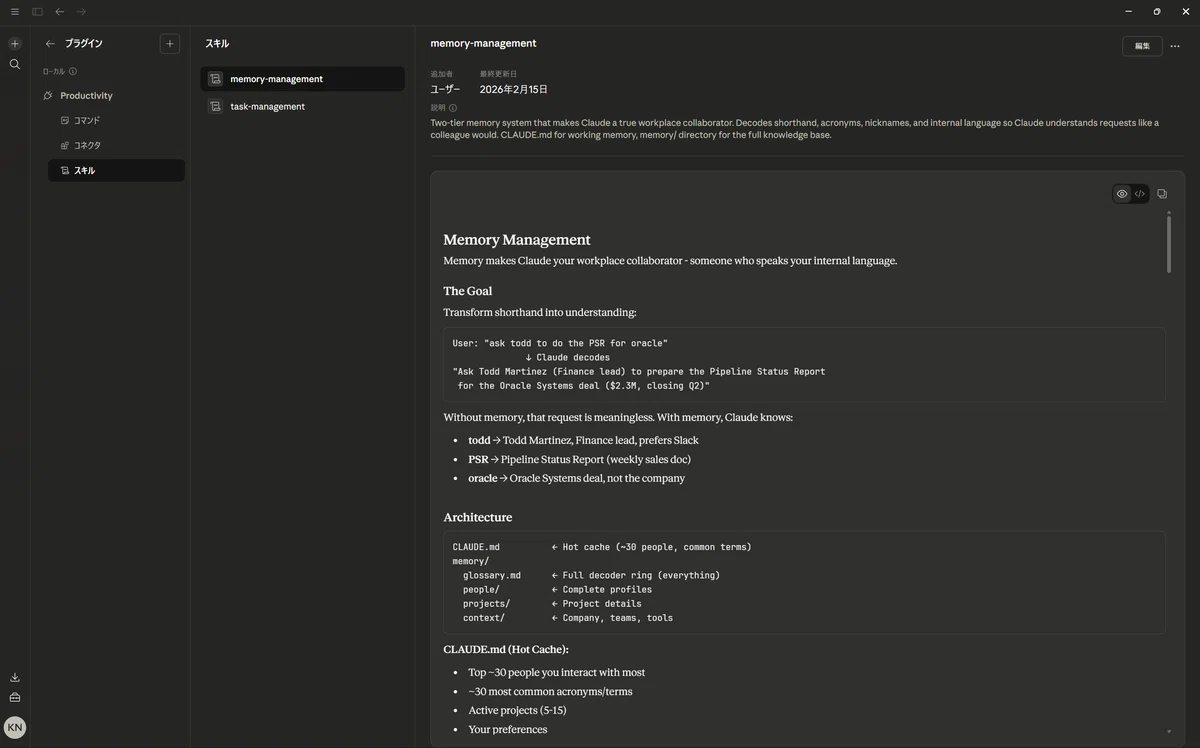Click the memory-management skill icon
This screenshot has height=748, width=1200.
click(215, 79)
